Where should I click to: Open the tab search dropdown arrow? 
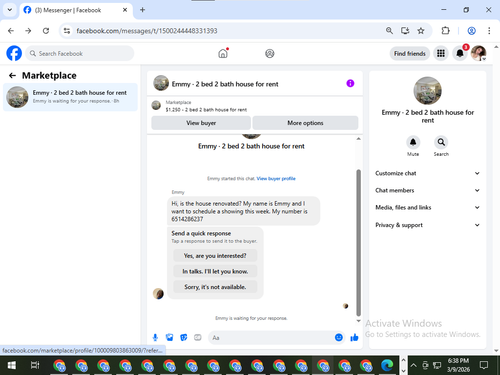coord(10,10)
